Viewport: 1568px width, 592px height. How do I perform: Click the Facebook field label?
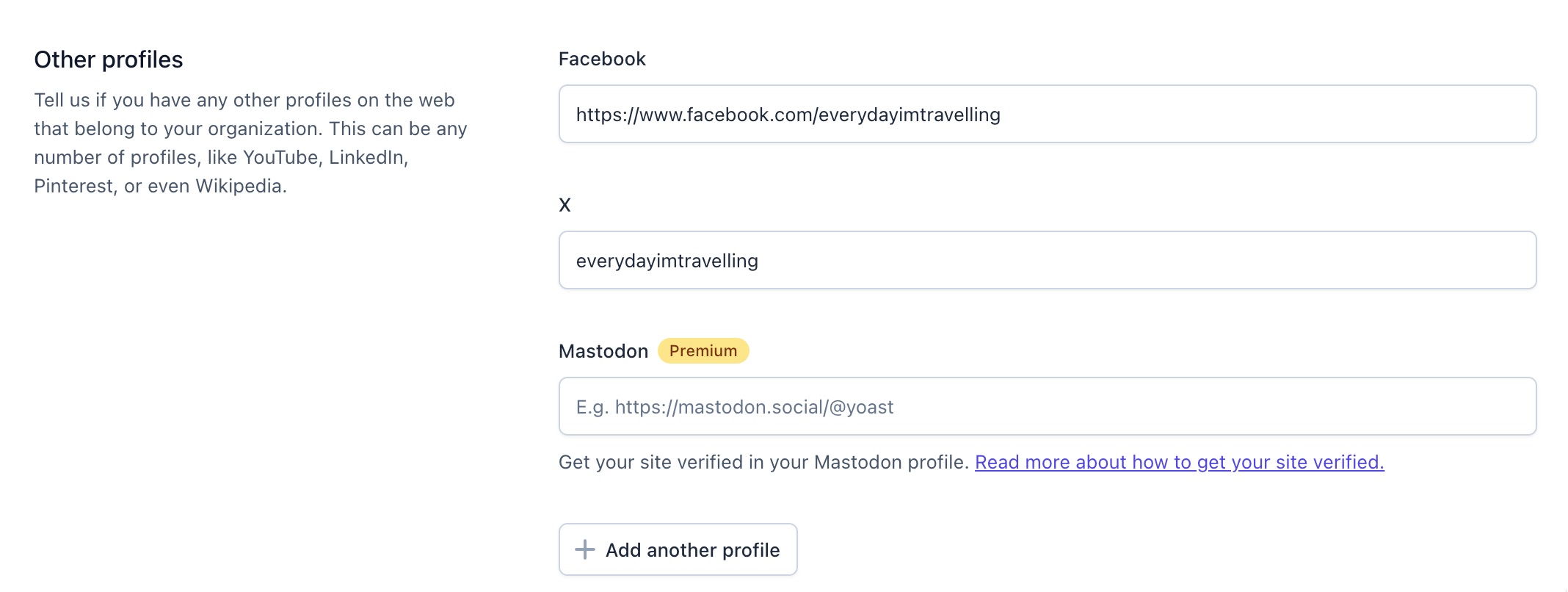coord(602,59)
